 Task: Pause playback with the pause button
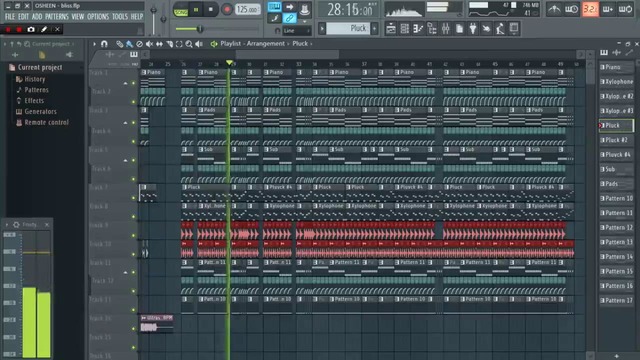196,9
